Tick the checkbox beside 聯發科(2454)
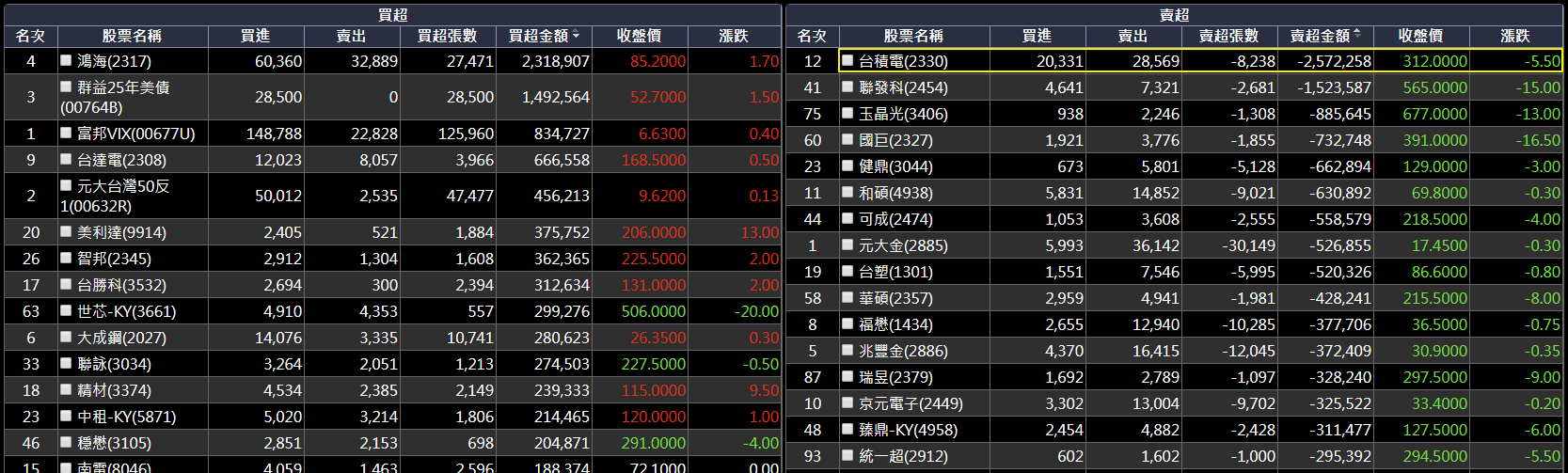 point(847,87)
